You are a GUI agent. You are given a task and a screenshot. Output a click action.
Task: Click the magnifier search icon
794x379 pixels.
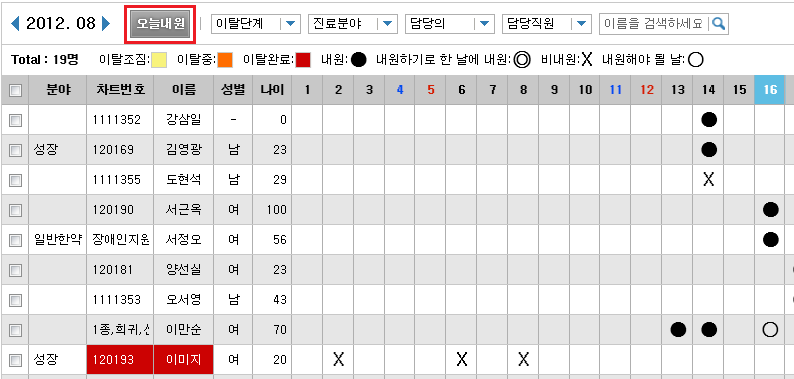719,24
